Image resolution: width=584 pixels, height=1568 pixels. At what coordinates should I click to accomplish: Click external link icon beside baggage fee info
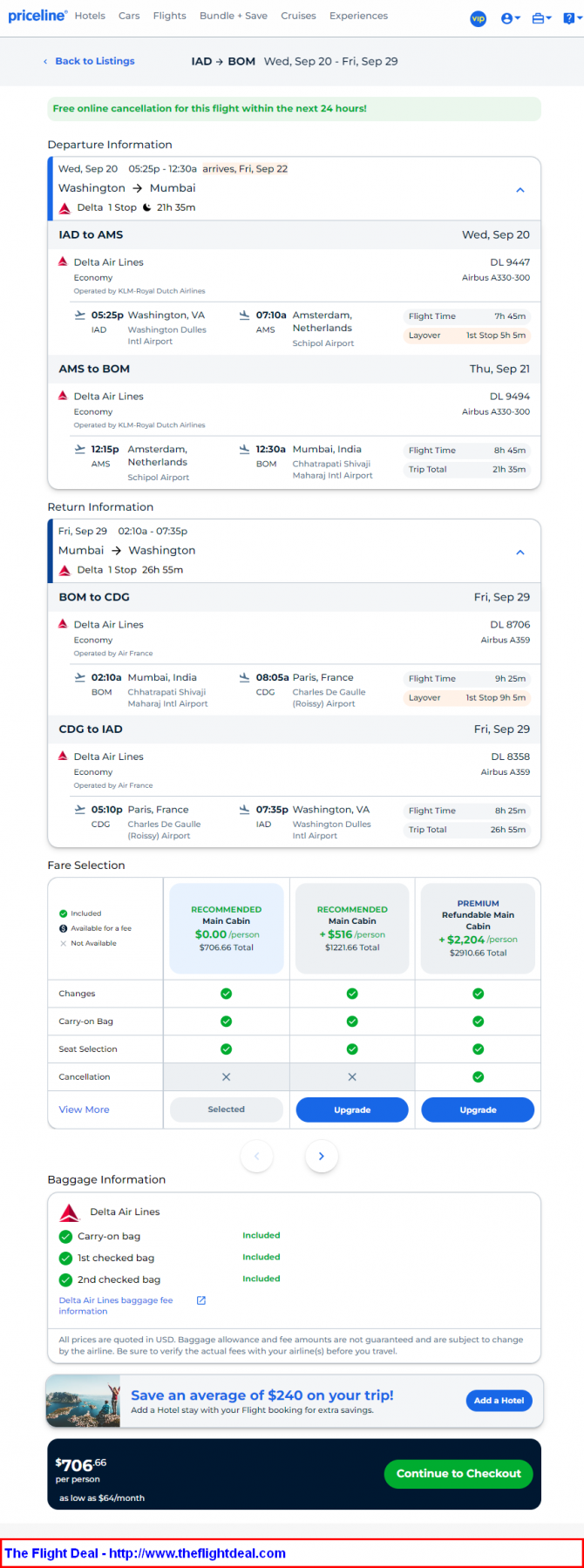click(x=201, y=1300)
